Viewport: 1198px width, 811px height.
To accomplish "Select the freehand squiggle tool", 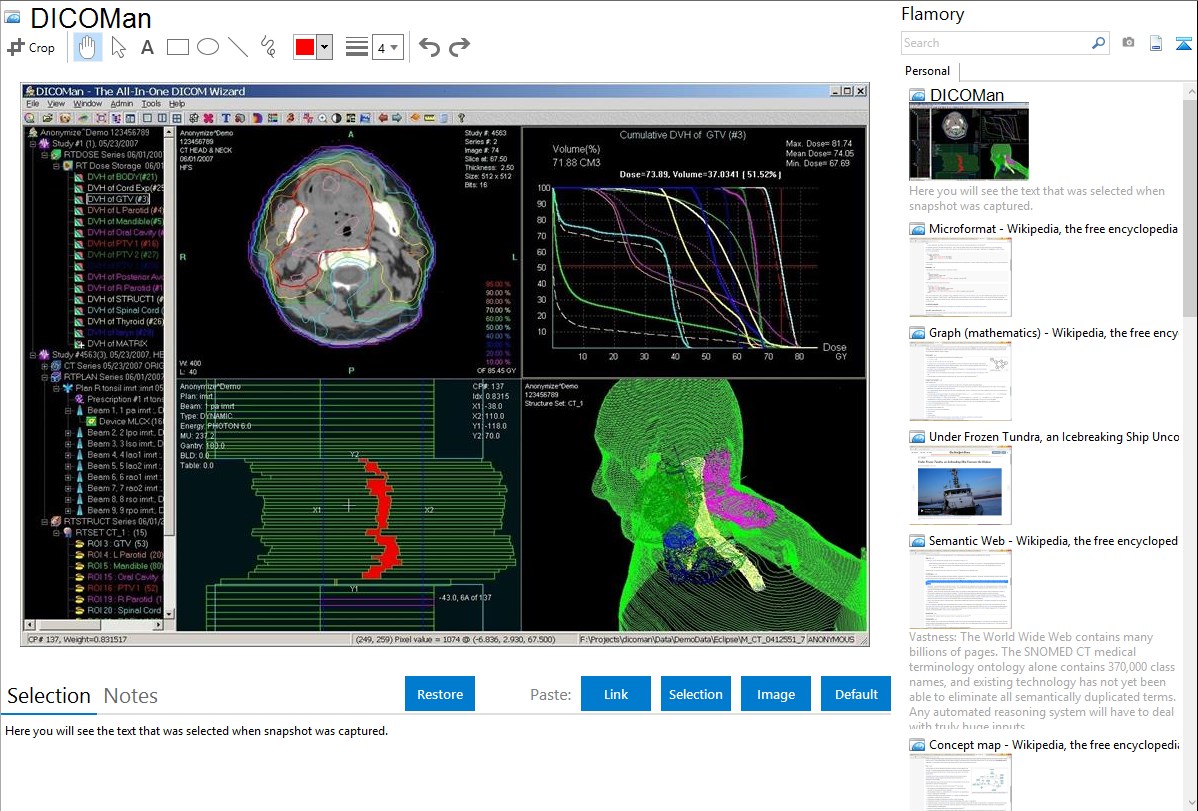I will click(x=268, y=47).
